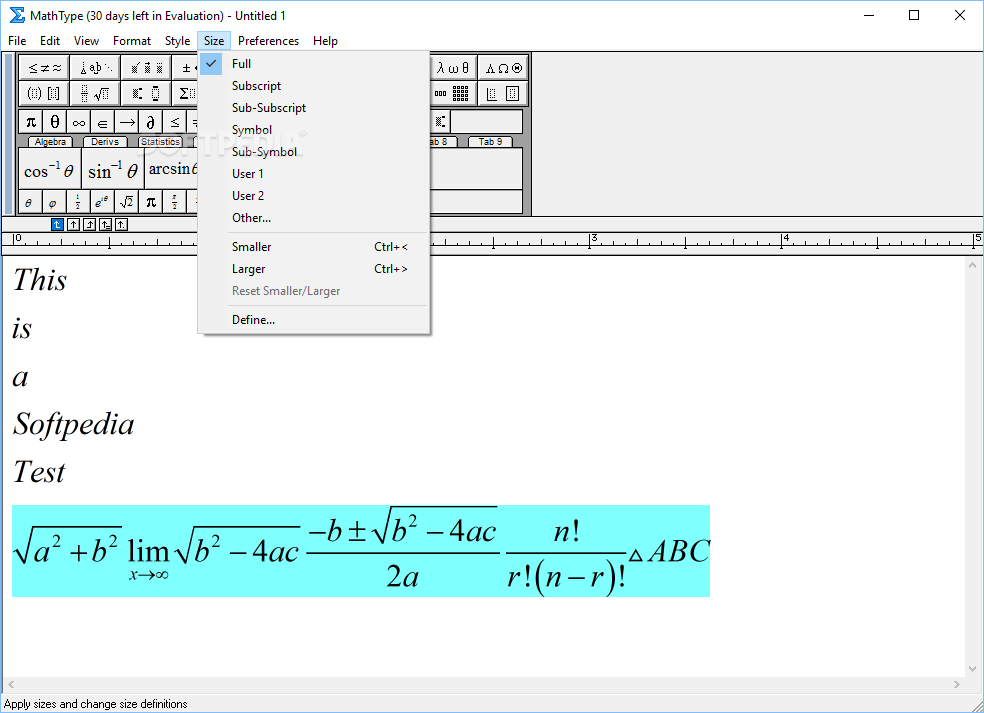Screen dimensions: 984x713
Task: Choose User 1 size
Action: pos(314,173)
